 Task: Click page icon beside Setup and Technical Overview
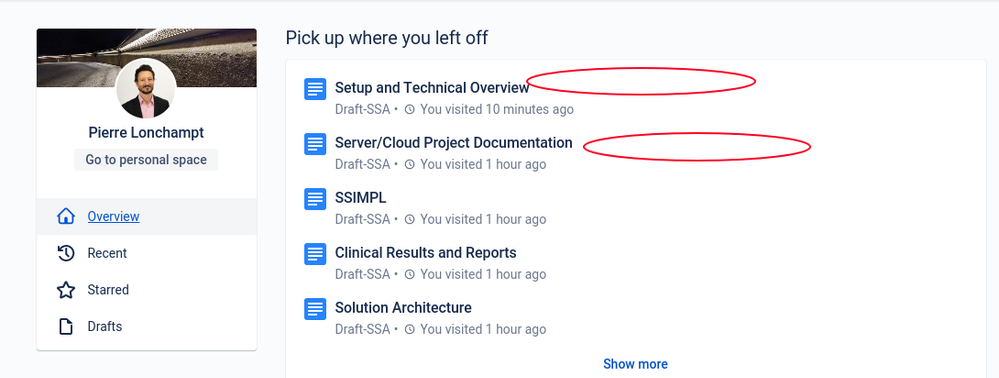(x=315, y=89)
